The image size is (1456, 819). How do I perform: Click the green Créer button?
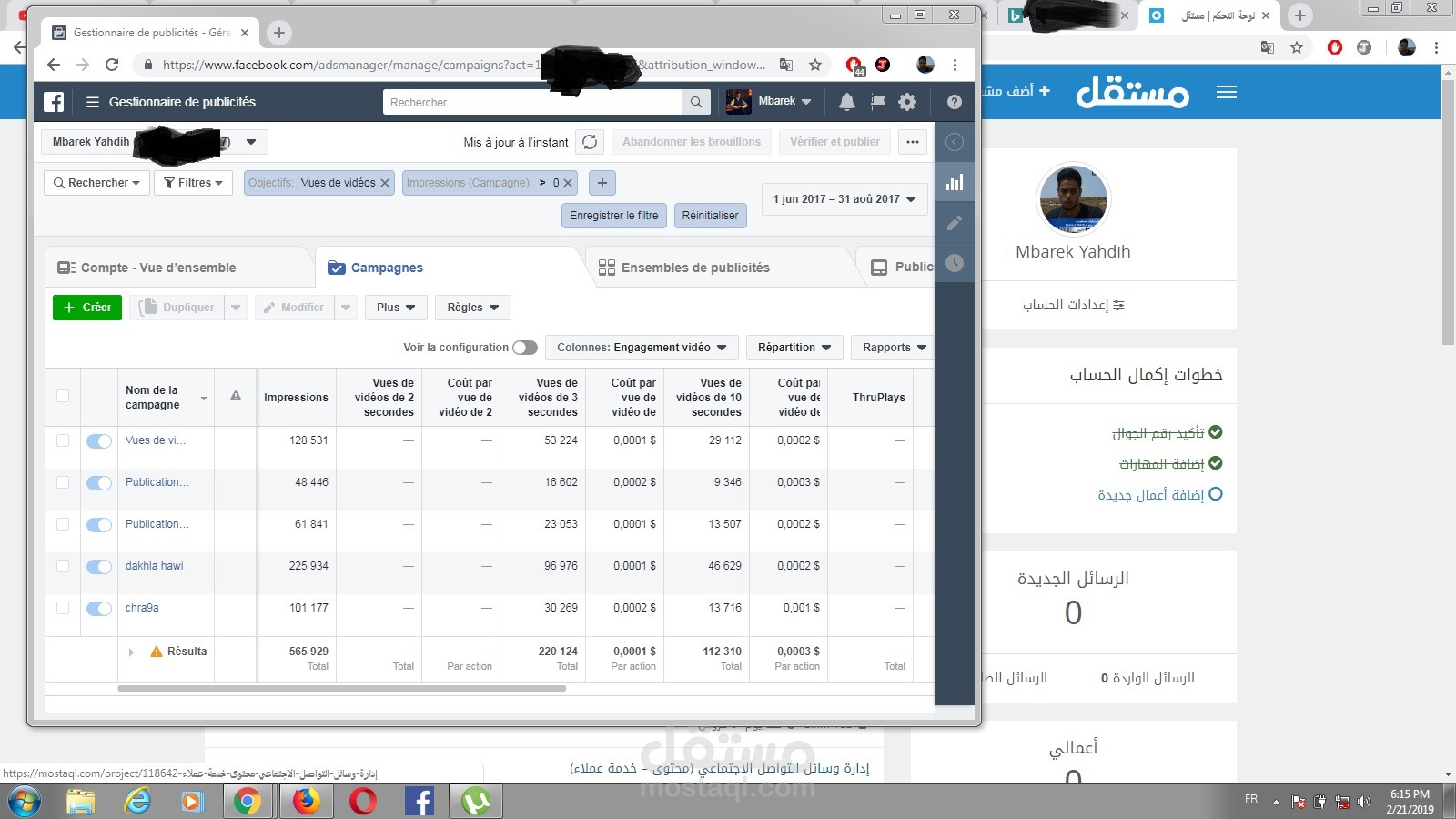pyautogui.click(x=87, y=308)
